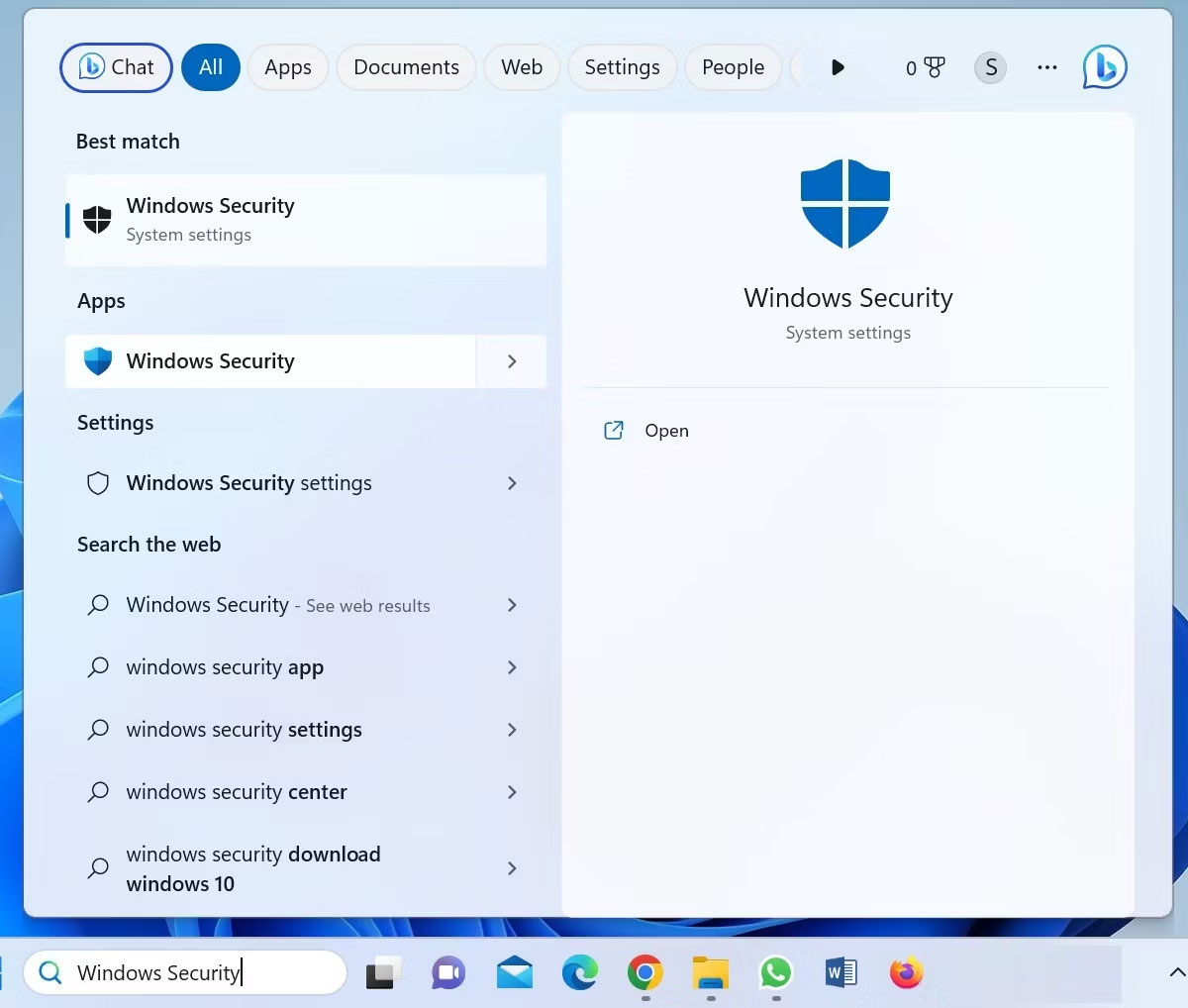Switch to the Apps filter tab

pyautogui.click(x=288, y=67)
